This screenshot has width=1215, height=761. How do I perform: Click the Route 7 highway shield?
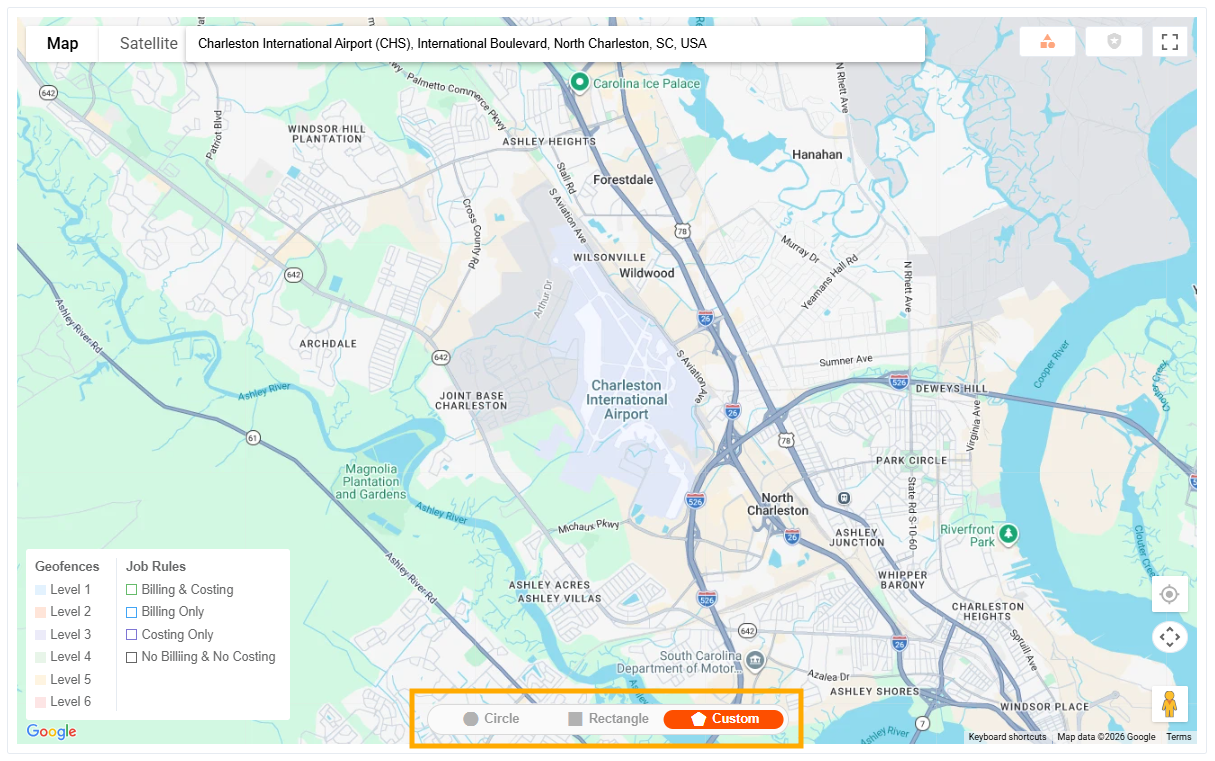click(922, 723)
